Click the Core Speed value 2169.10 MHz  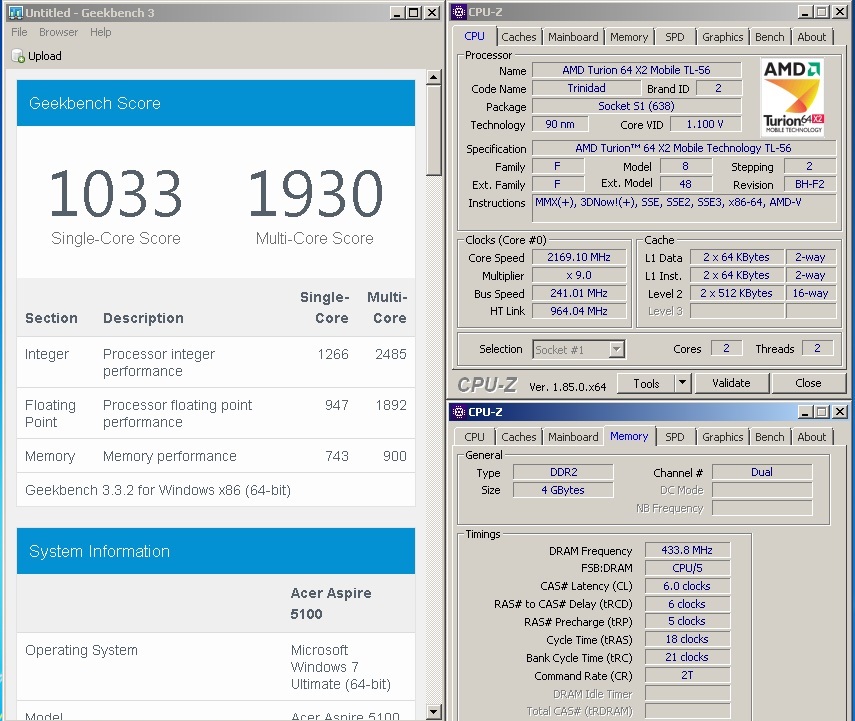pos(579,257)
